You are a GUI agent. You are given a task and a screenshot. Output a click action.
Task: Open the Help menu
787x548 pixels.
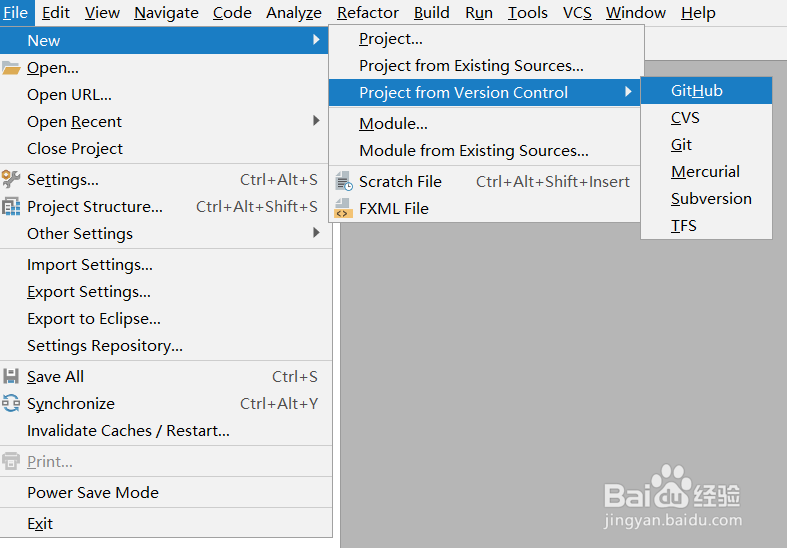(698, 13)
